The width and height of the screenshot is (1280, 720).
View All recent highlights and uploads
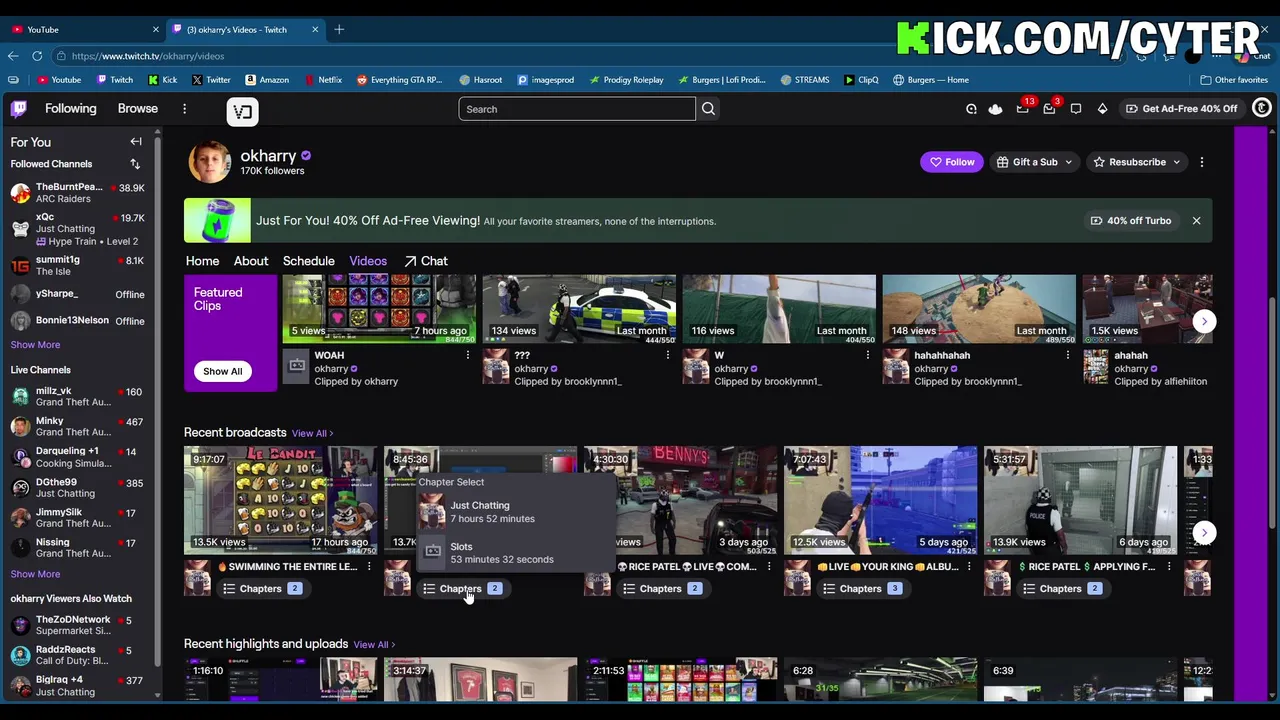click(x=374, y=645)
